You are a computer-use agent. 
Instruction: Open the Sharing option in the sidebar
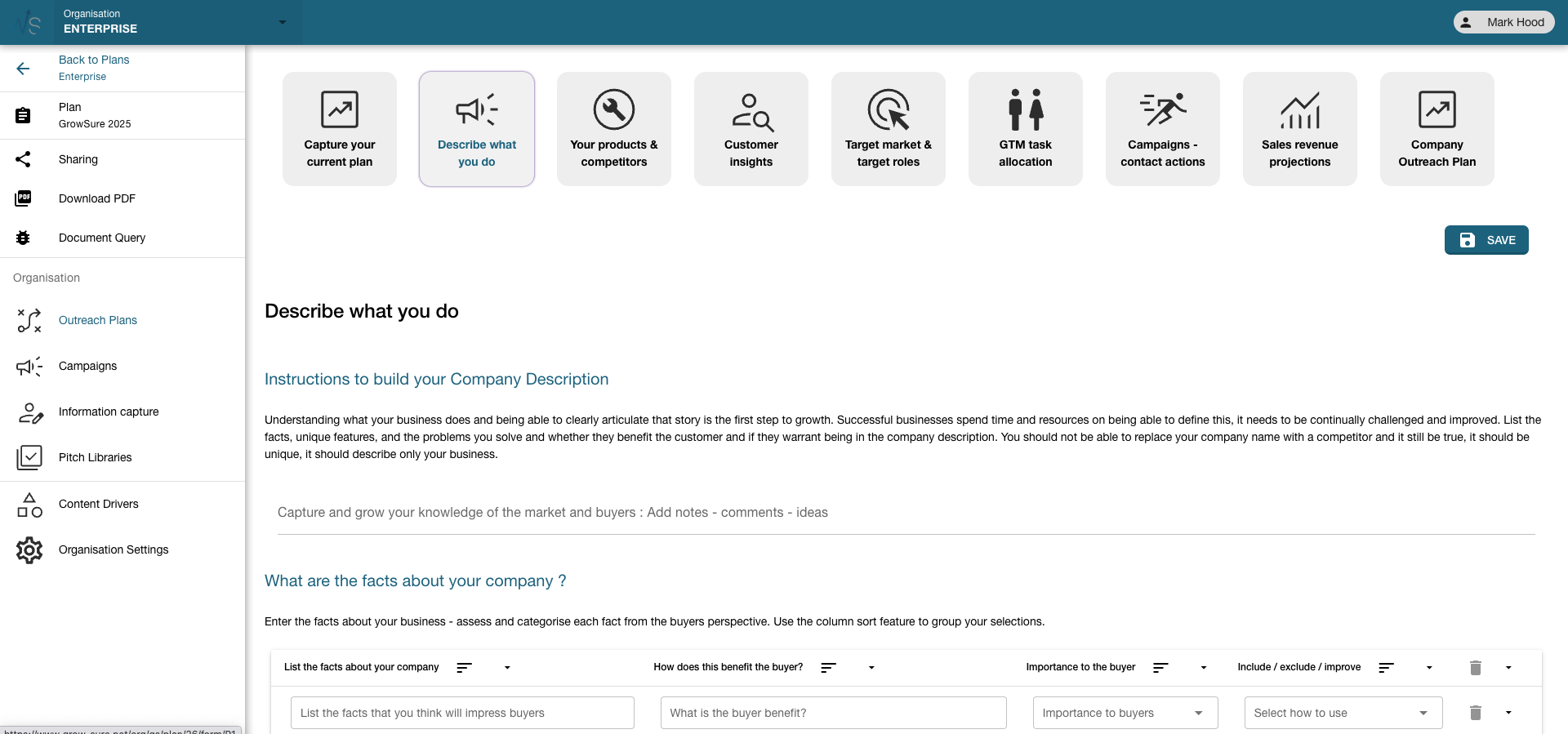[78, 159]
